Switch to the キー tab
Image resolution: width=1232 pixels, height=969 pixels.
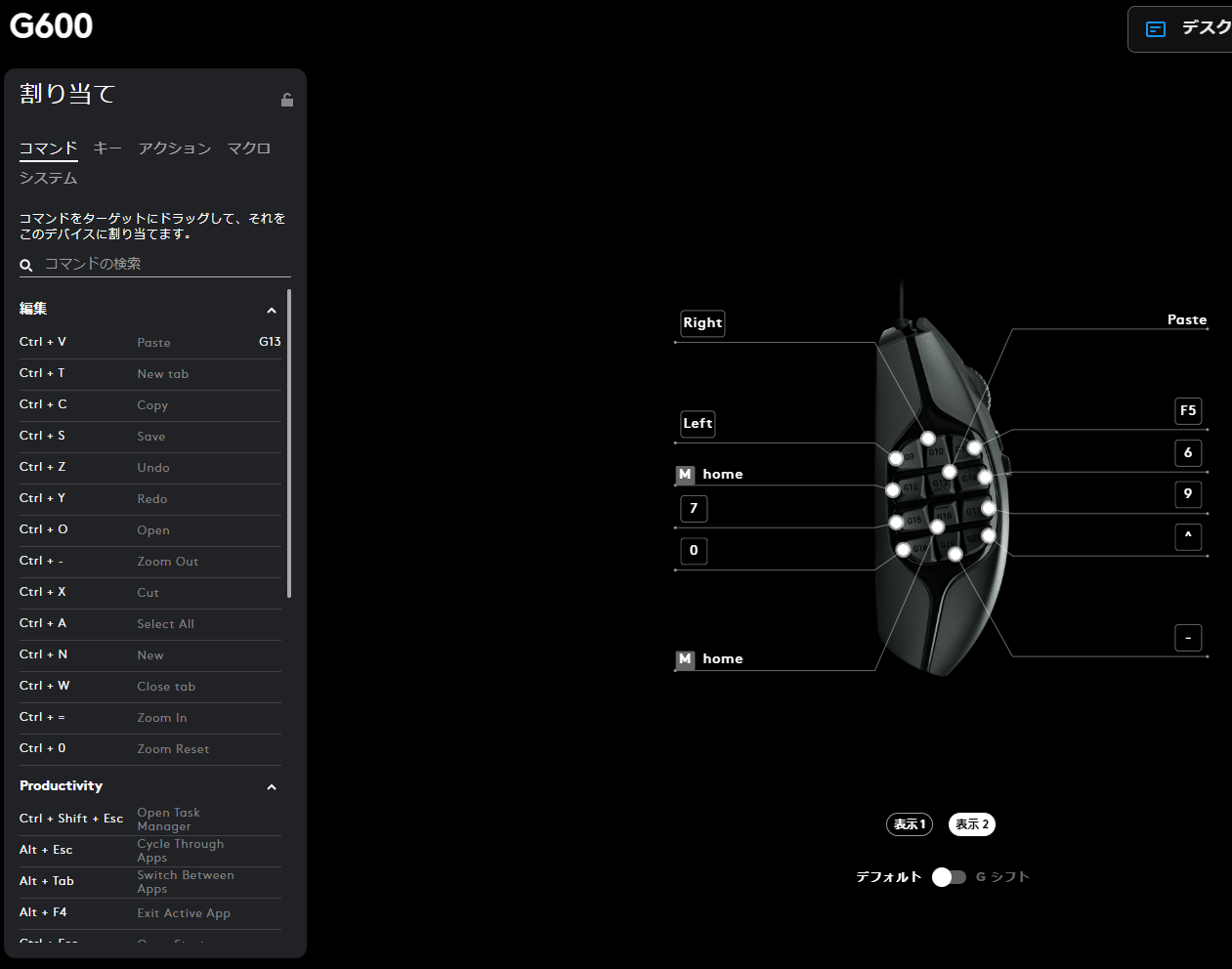click(x=107, y=148)
